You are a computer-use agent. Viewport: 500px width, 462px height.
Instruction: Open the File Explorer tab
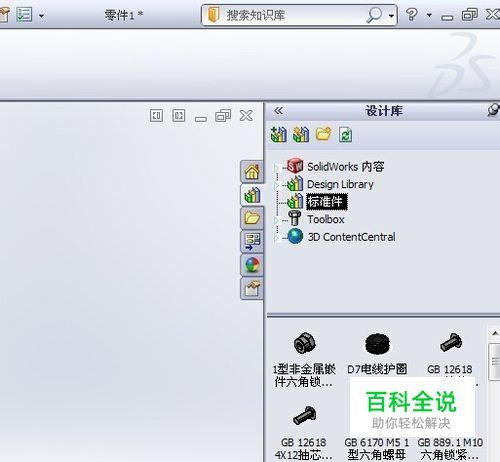point(252,218)
